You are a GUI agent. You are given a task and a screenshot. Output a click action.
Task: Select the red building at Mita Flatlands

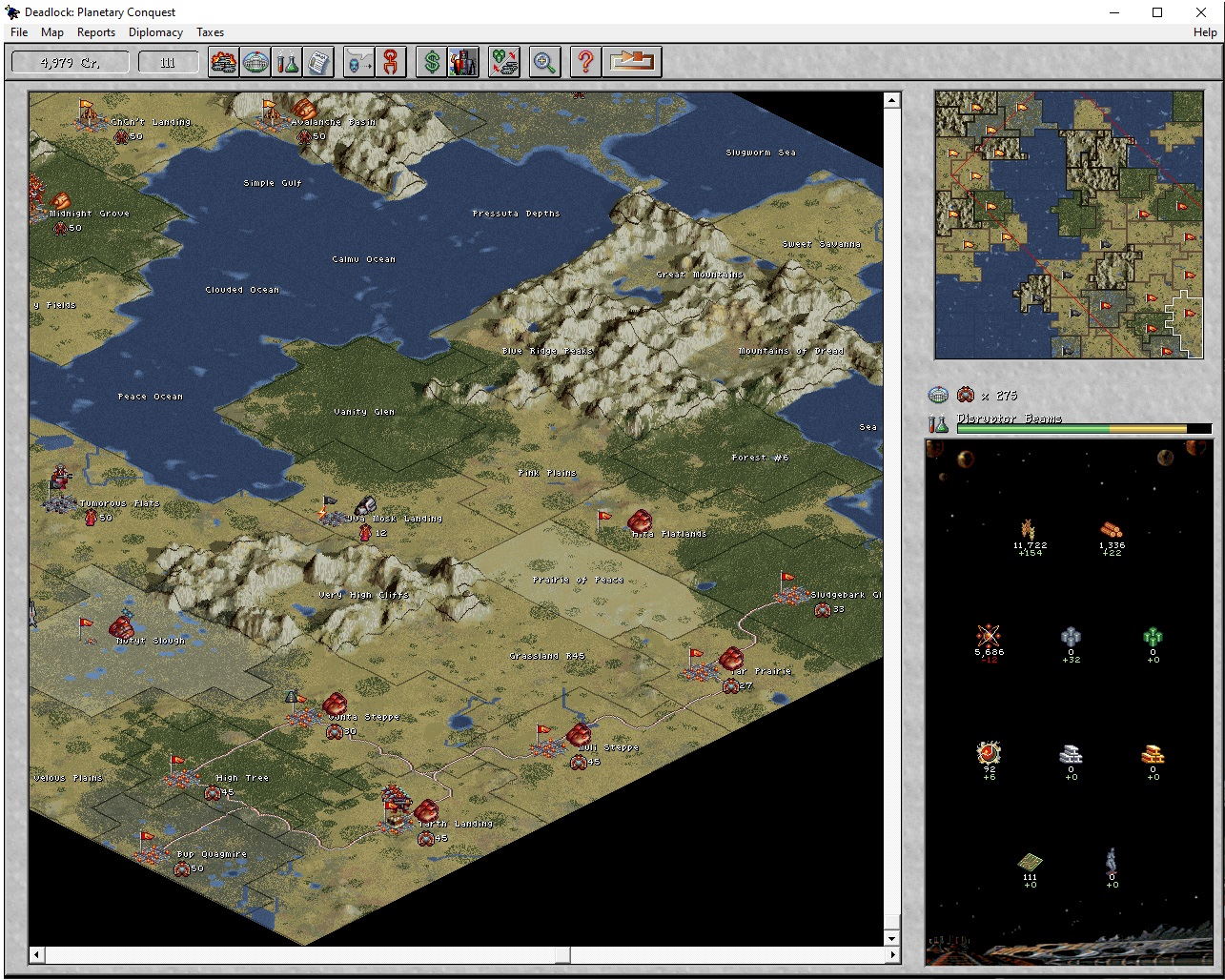[640, 521]
